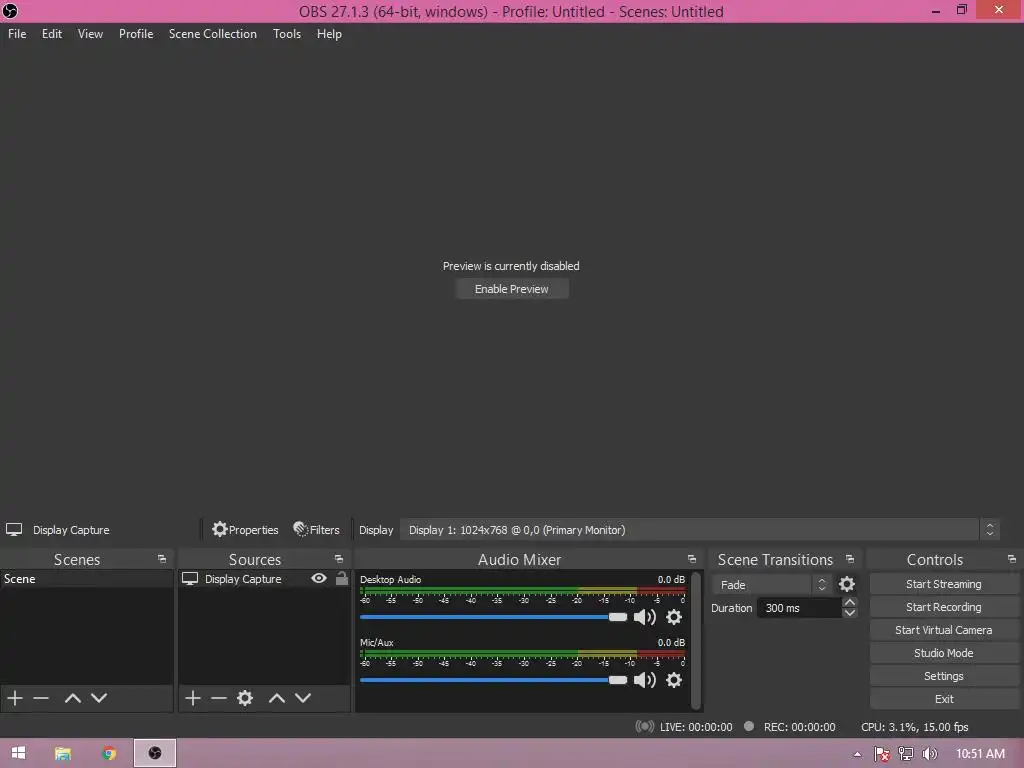Pop out the Audio Mixer dock

[692, 559]
